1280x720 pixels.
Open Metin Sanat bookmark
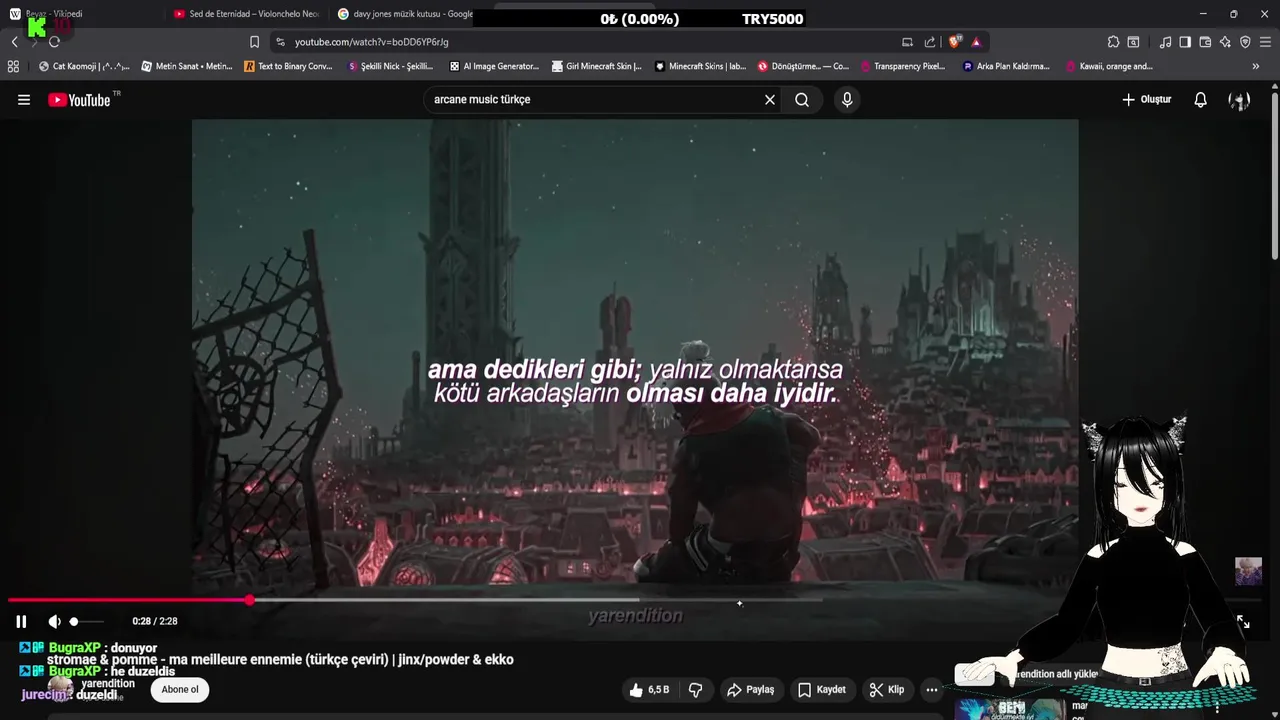pos(187,67)
